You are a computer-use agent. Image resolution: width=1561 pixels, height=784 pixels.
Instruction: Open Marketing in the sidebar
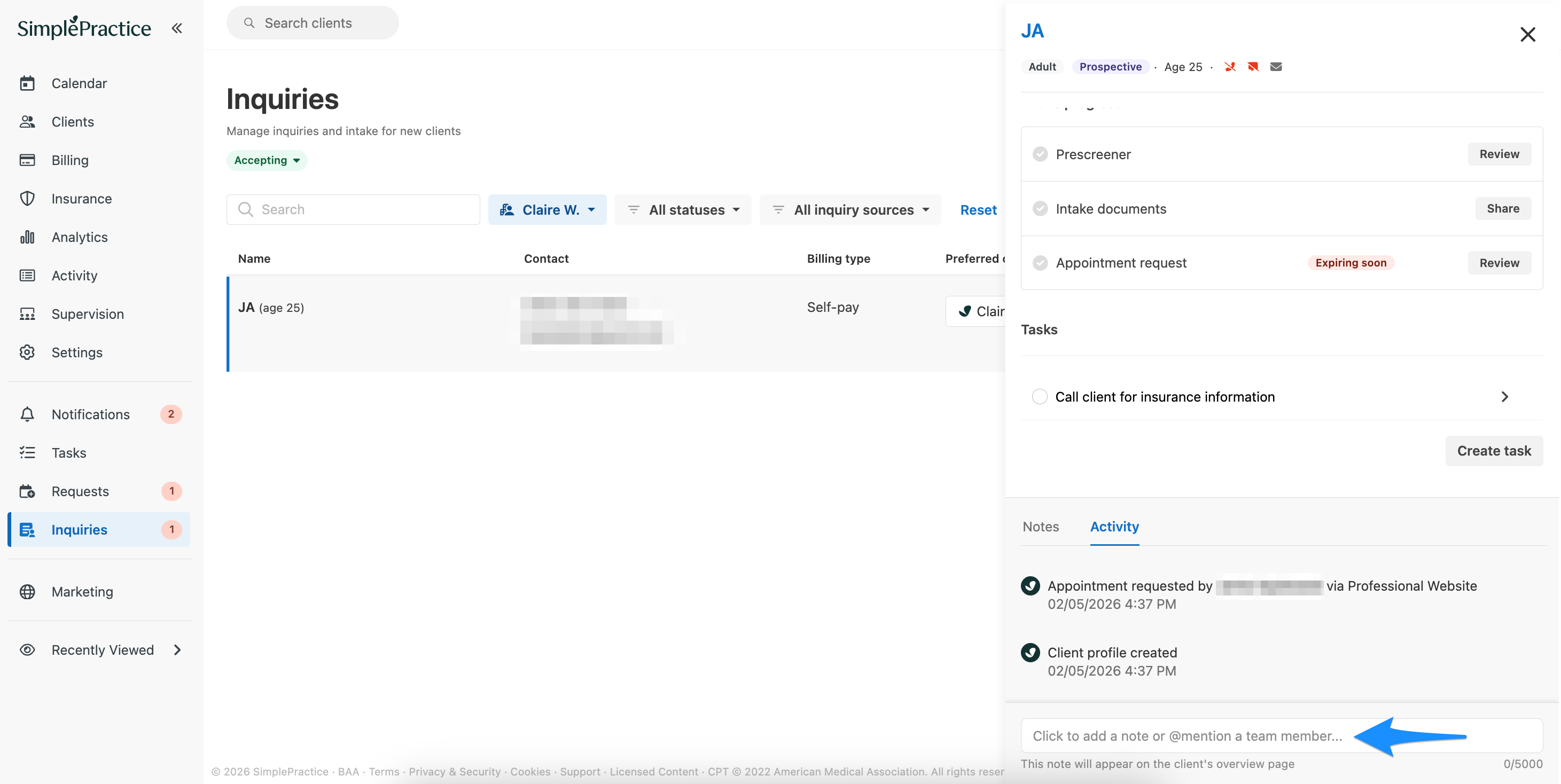point(82,591)
